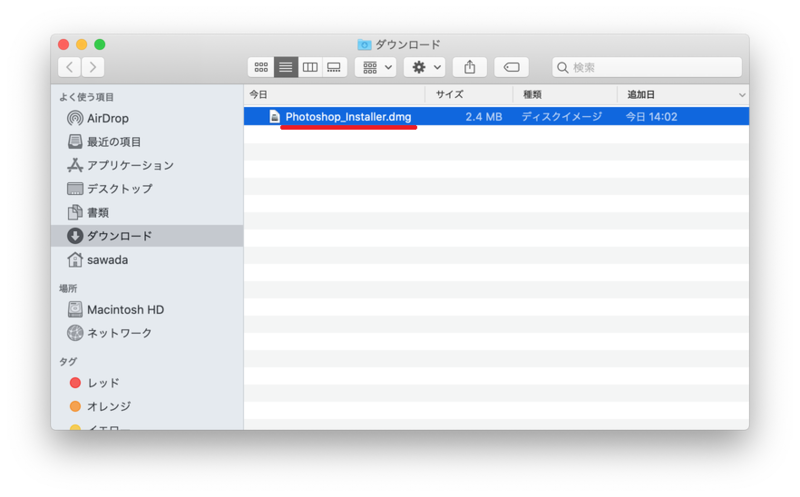
Task: Select the オレンジ tag
Action: 147,406
